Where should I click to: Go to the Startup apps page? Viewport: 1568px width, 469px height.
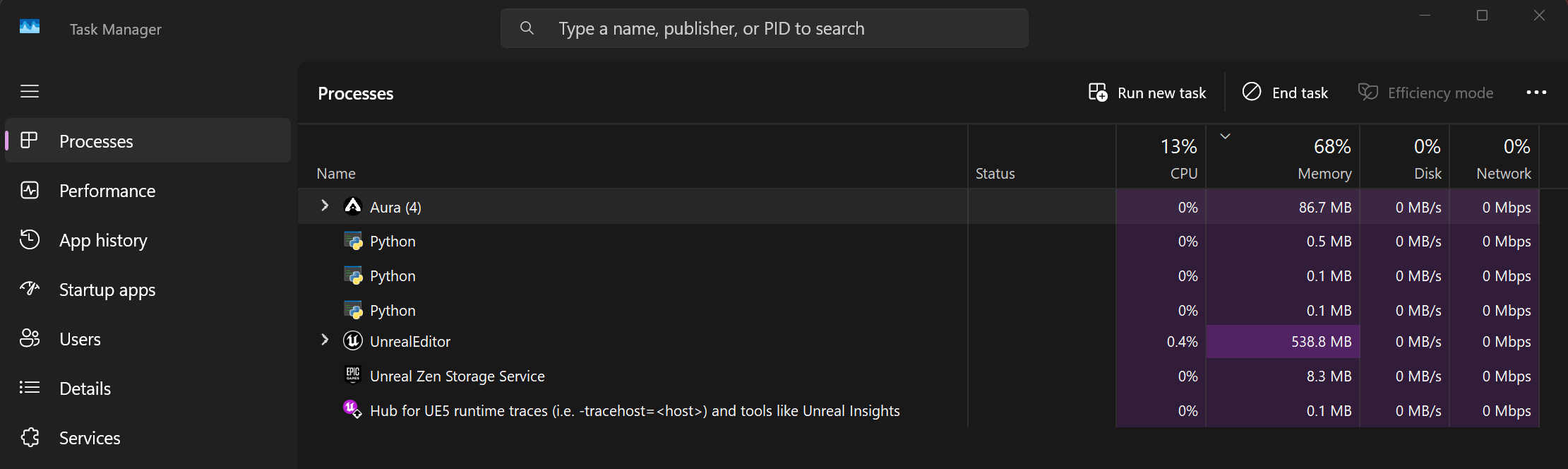[x=107, y=290]
